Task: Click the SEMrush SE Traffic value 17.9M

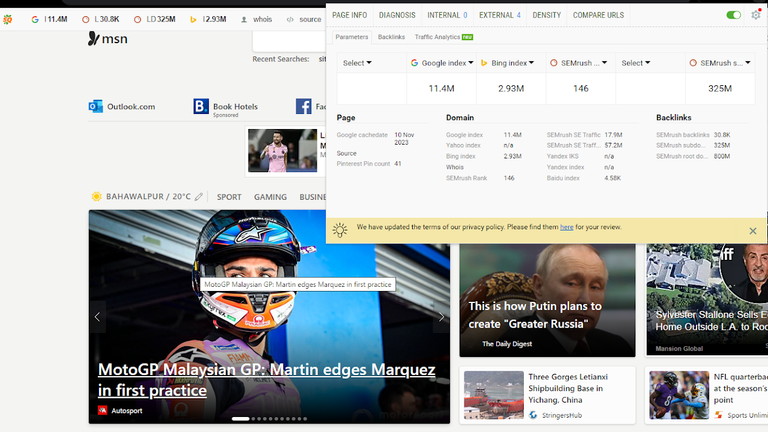Action: 613,135
